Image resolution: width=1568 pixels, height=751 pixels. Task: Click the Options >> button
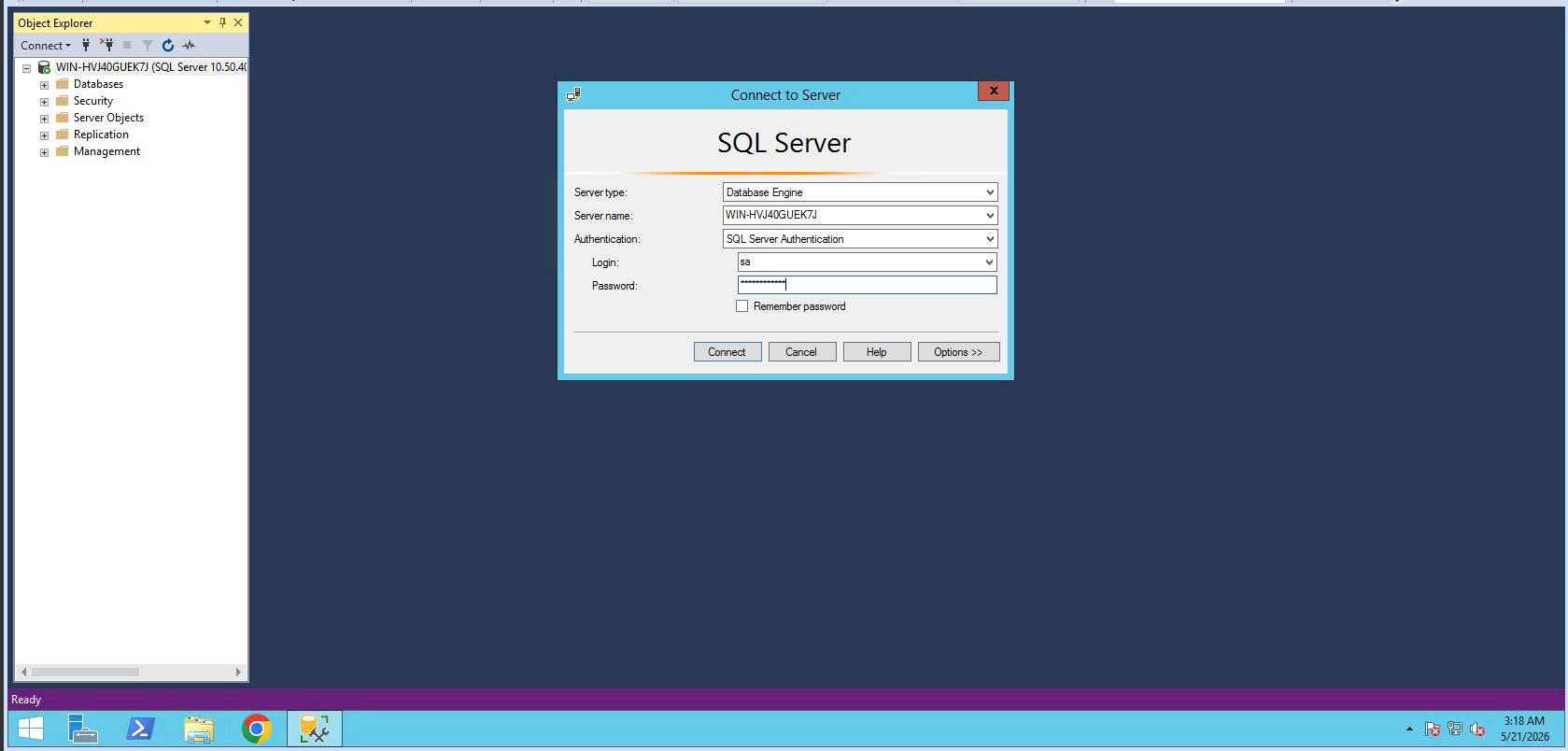tap(958, 352)
